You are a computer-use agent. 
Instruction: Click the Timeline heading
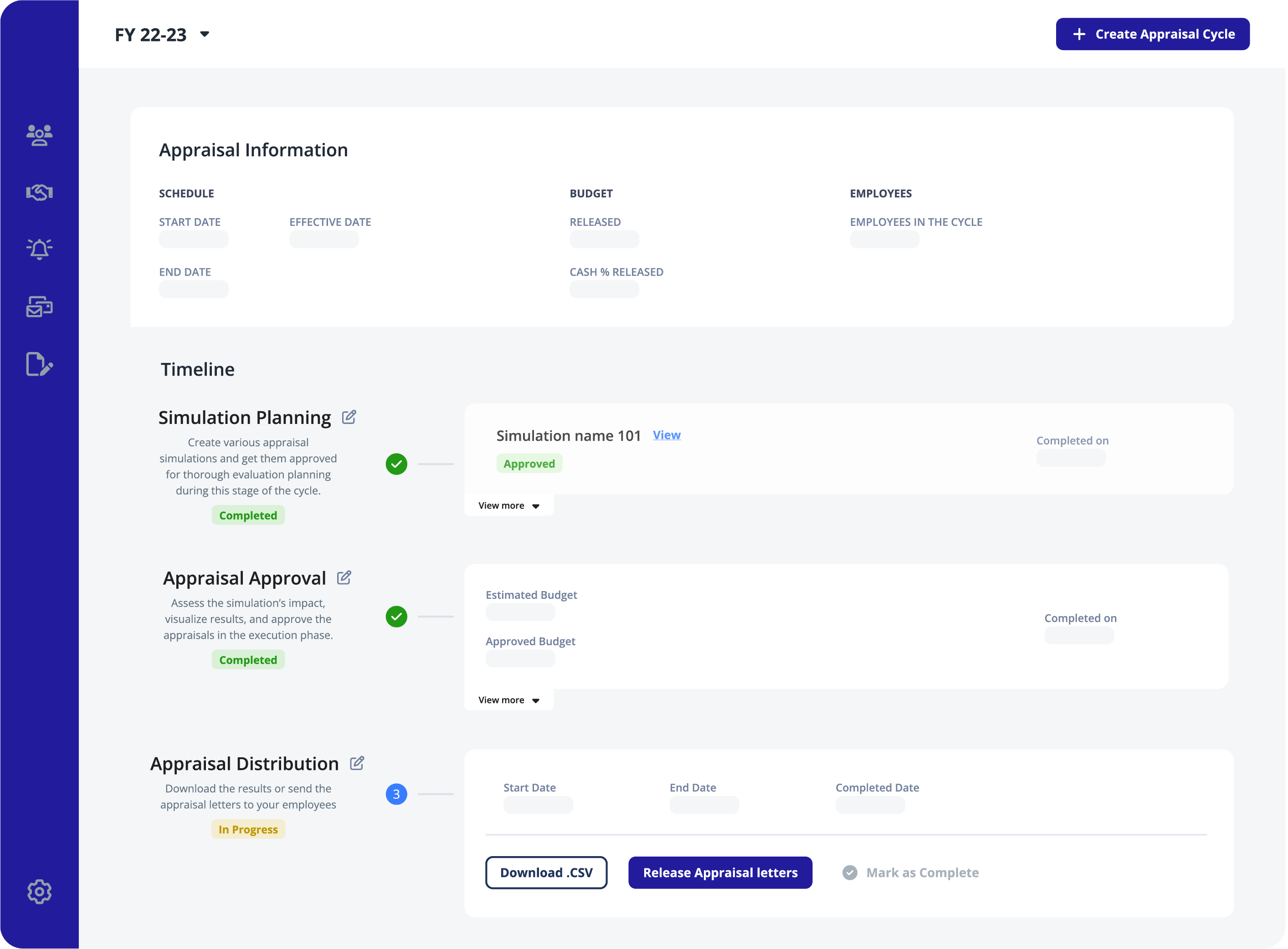click(197, 369)
